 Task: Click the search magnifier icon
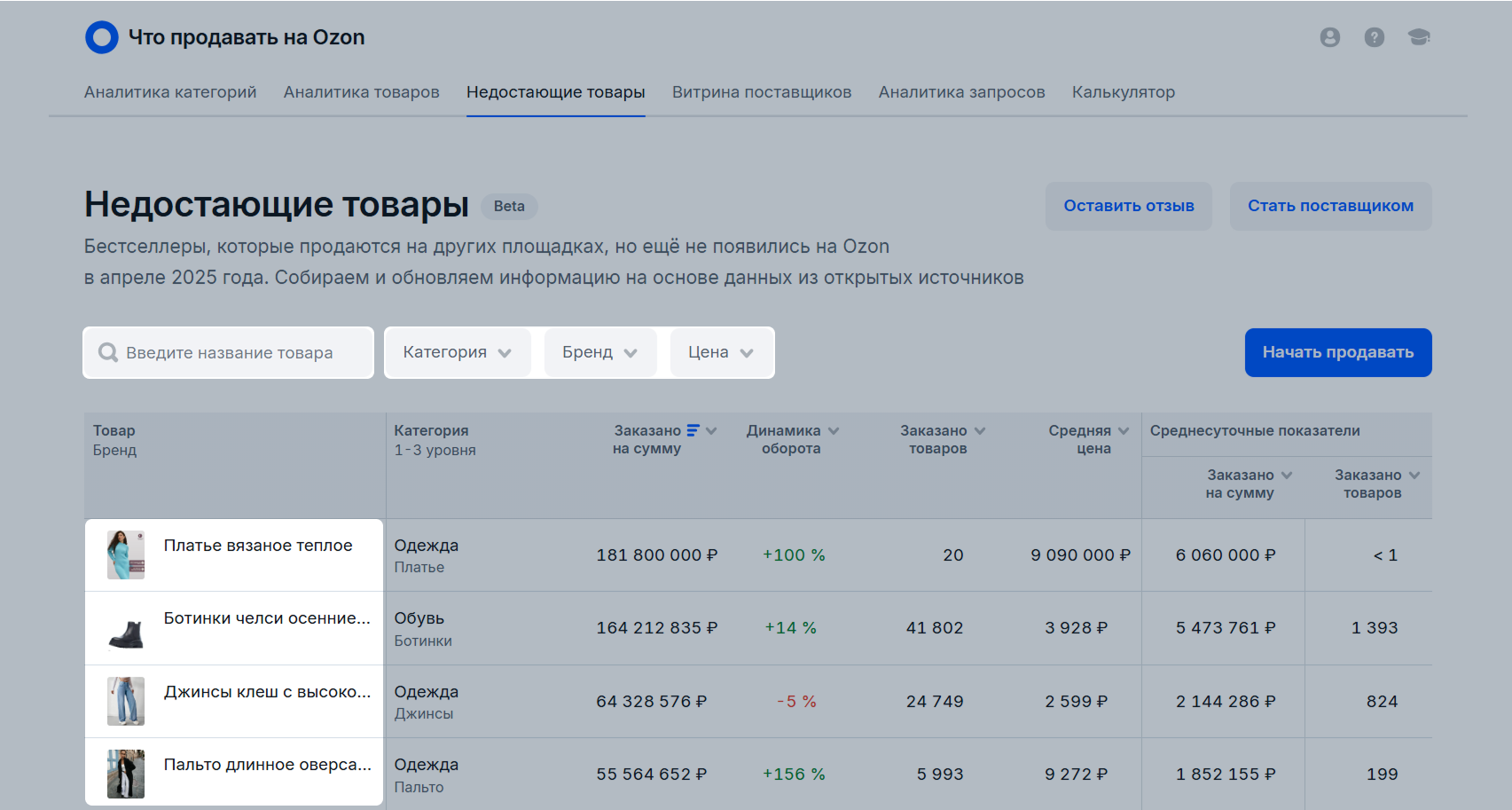tap(108, 352)
